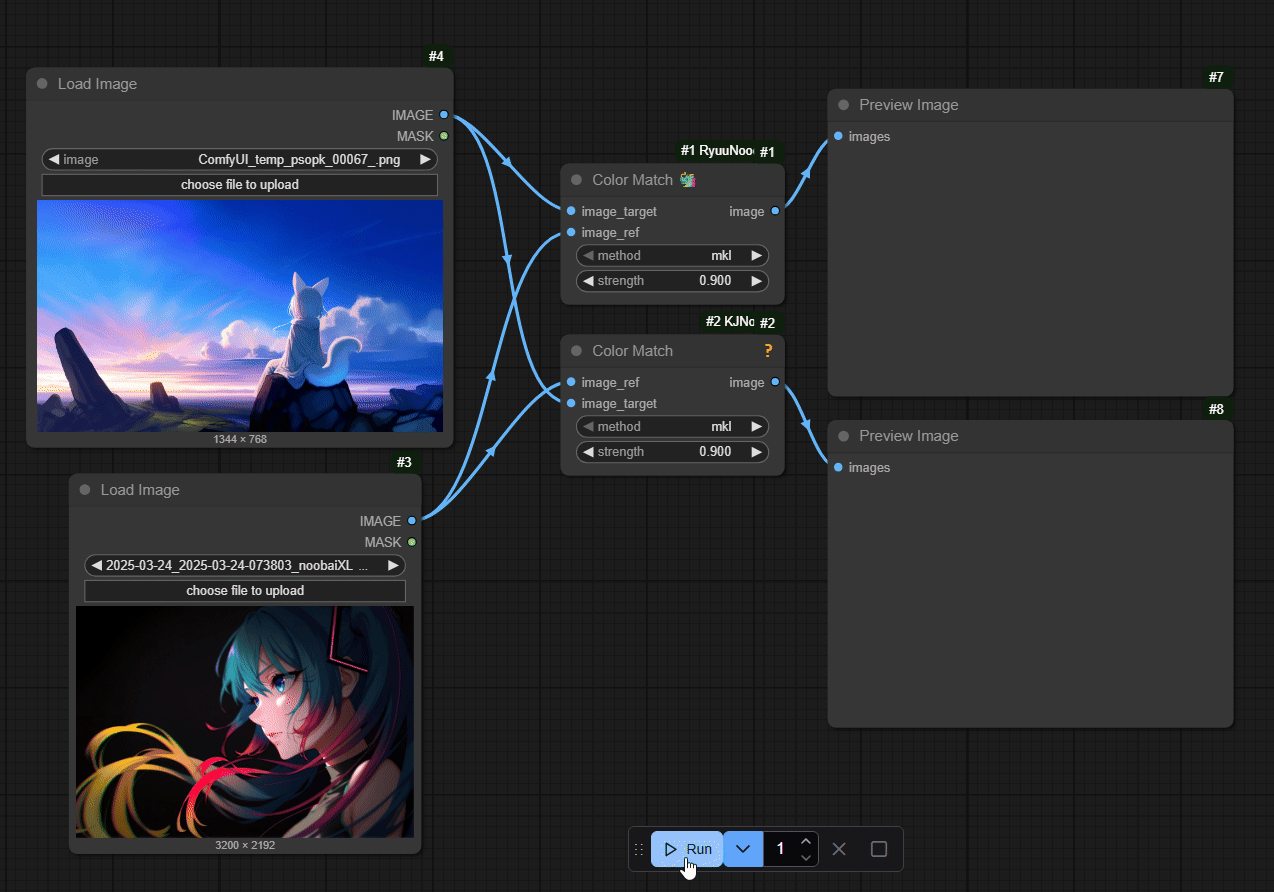Open method mkl dropdown in node #1
The height and width of the screenshot is (892, 1274).
(672, 255)
